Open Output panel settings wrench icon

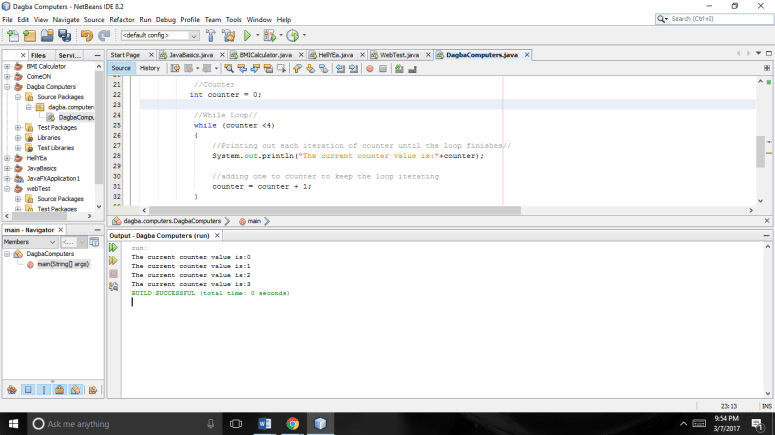click(113, 286)
